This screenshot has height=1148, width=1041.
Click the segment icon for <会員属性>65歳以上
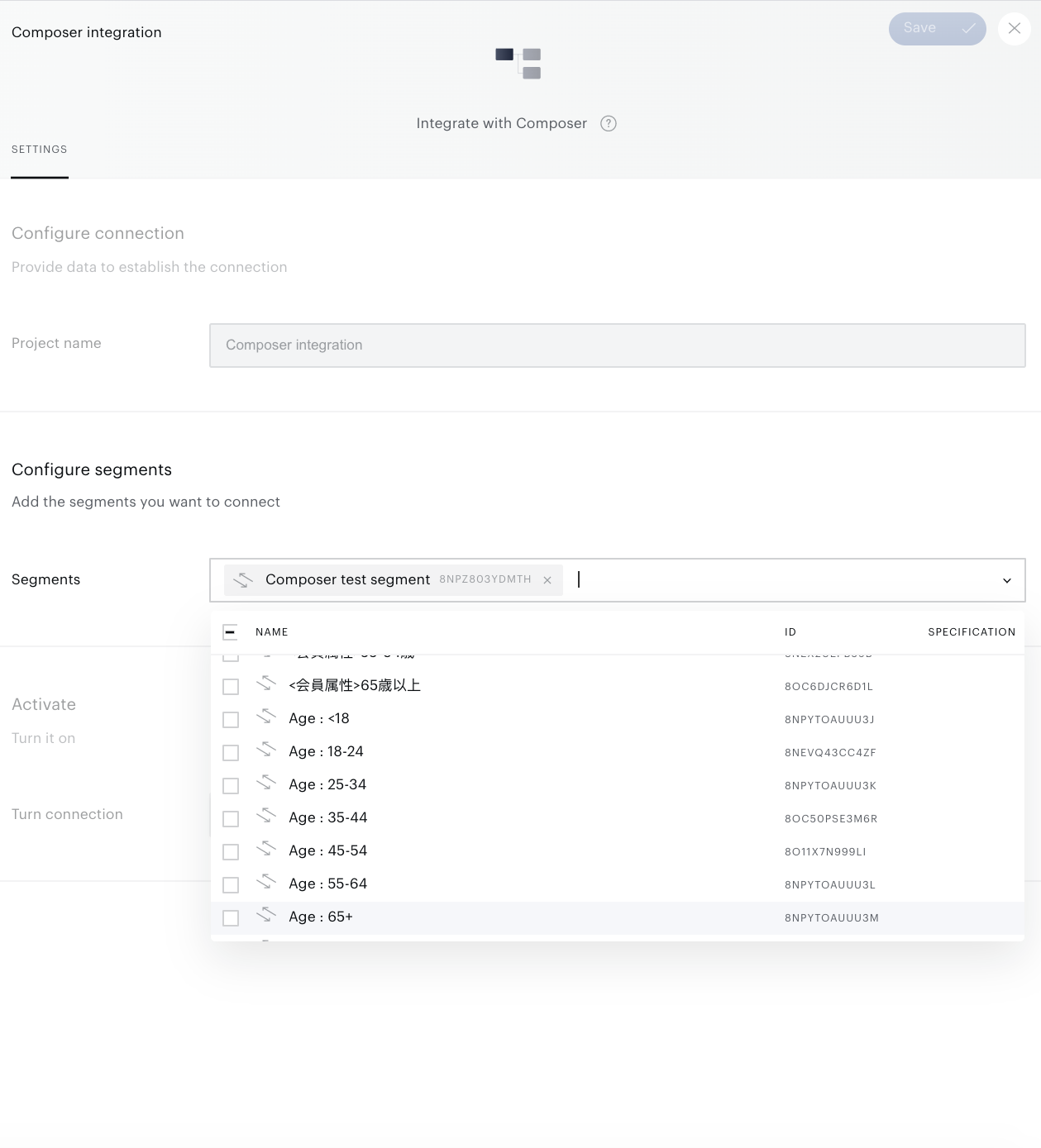(x=265, y=684)
